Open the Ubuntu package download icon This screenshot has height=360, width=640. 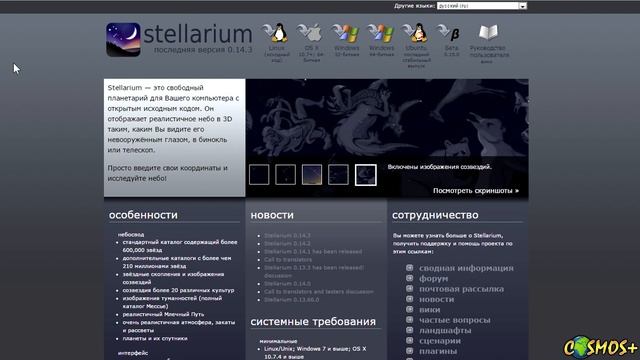(416, 33)
